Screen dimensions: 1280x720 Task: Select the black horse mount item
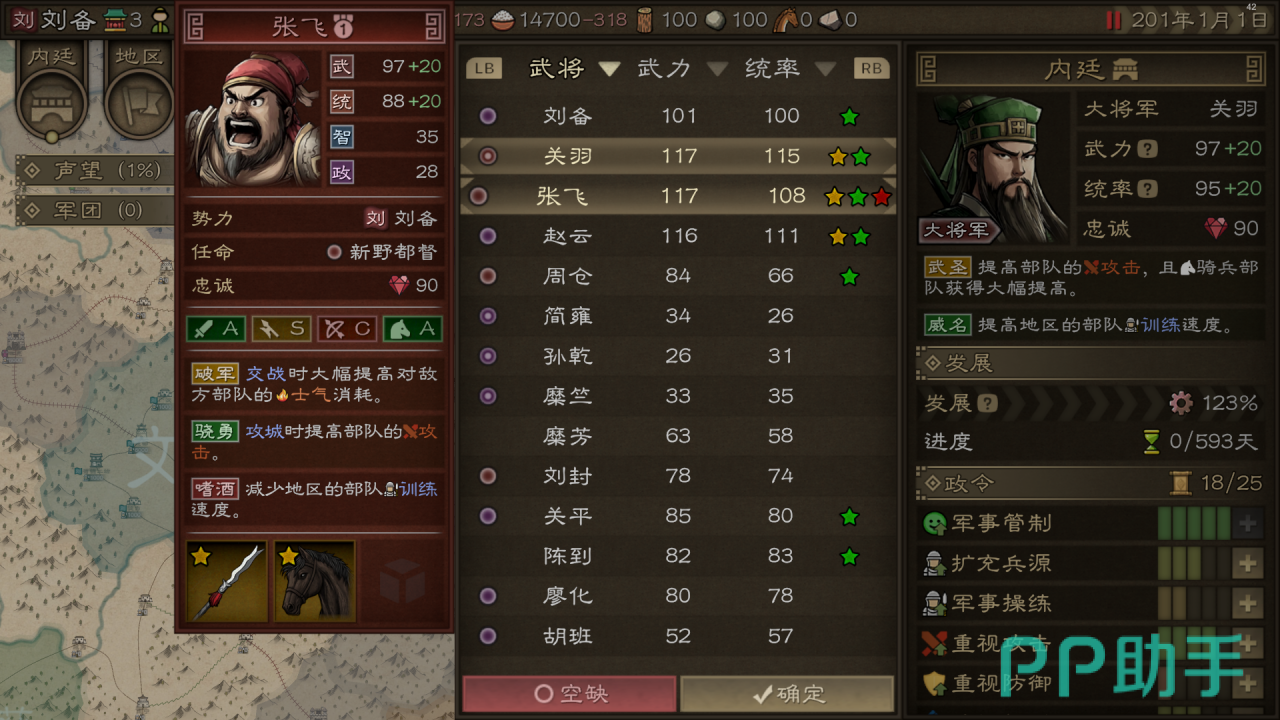315,582
